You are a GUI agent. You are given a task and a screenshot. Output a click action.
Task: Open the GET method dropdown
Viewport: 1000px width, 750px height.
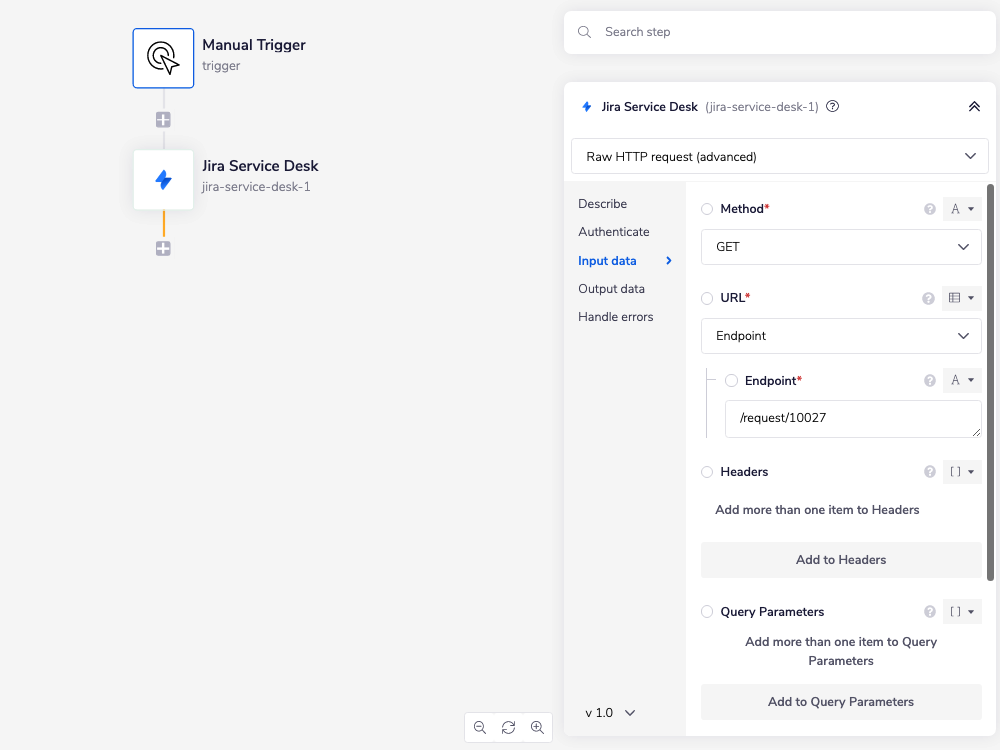[840, 247]
